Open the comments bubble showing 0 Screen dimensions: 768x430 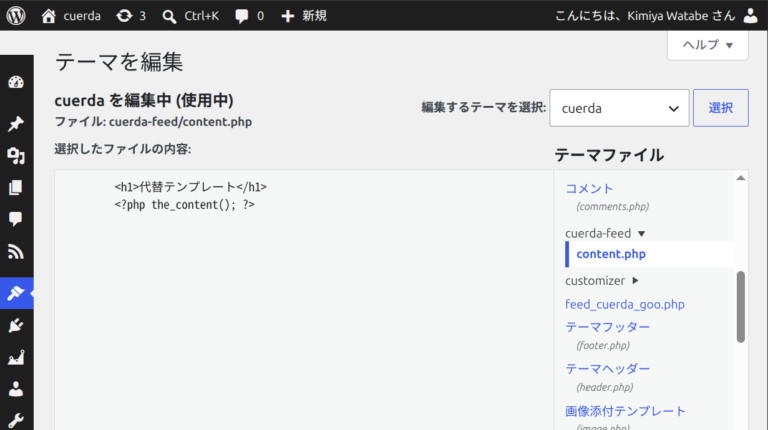pos(250,16)
